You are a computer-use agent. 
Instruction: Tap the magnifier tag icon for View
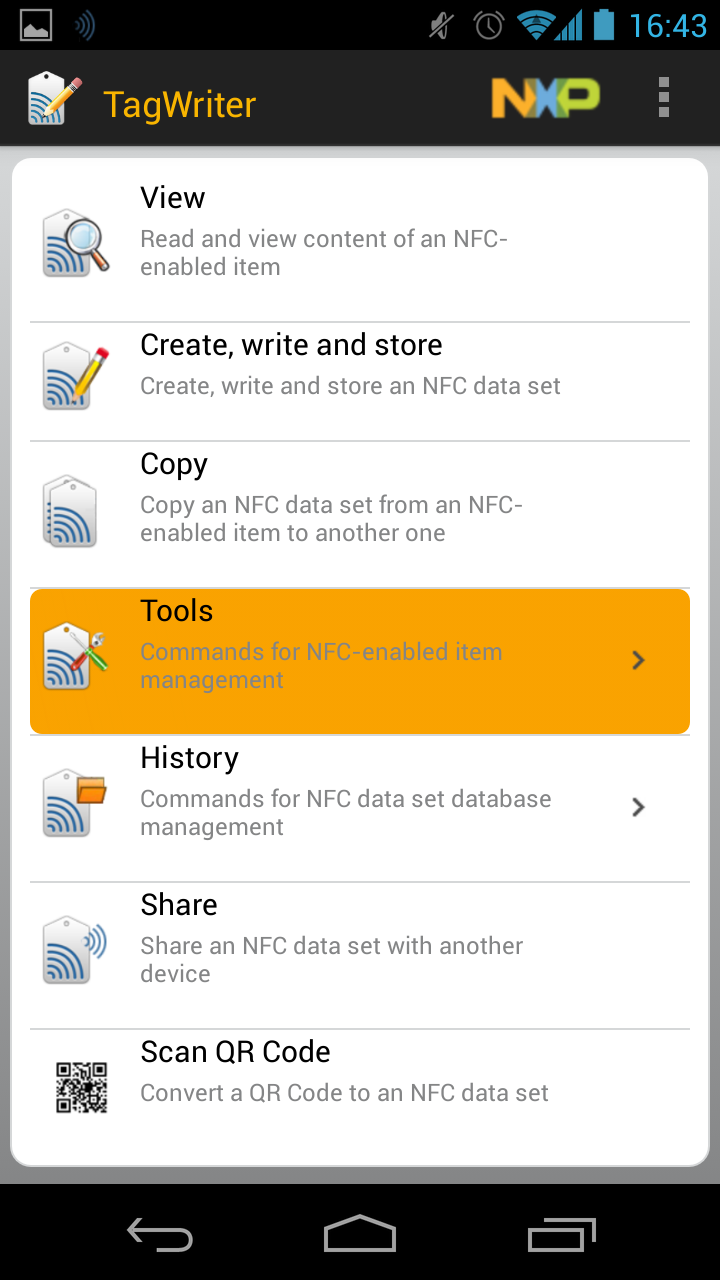76,242
